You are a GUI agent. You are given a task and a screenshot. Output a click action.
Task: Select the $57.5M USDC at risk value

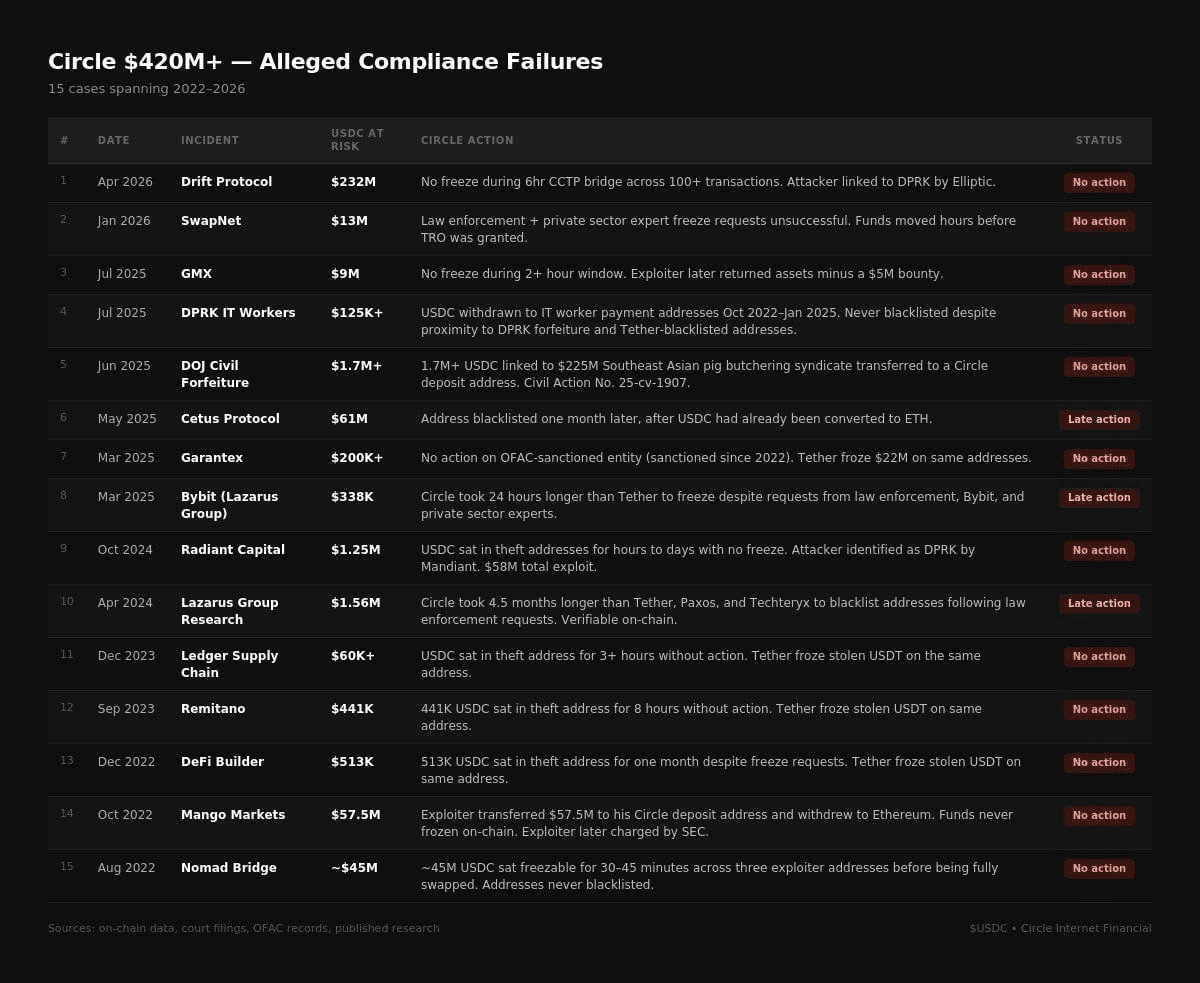[355, 815]
